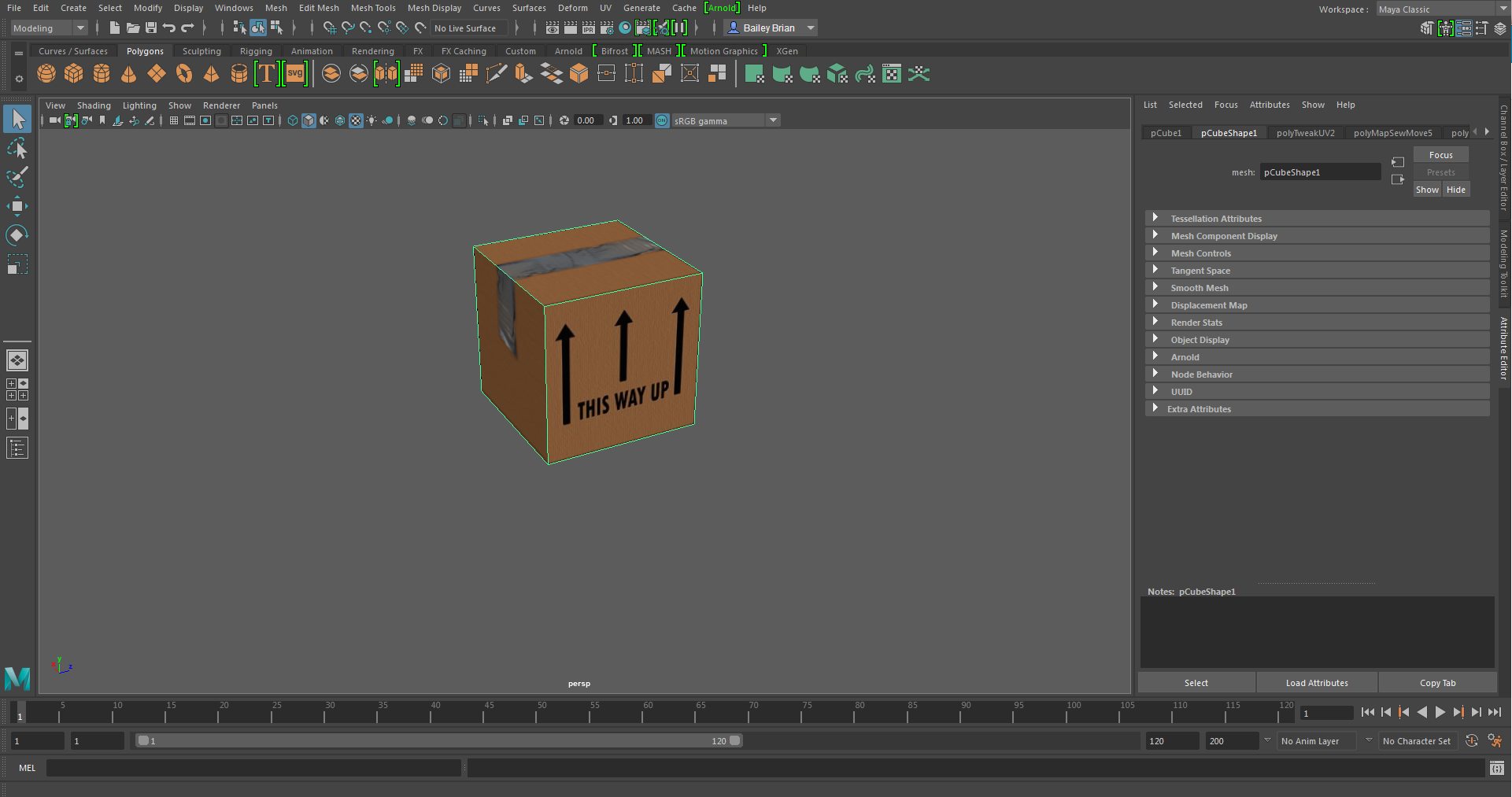This screenshot has height=797, width=1512.
Task: Toggle the viewport grid display
Action: tap(174, 120)
